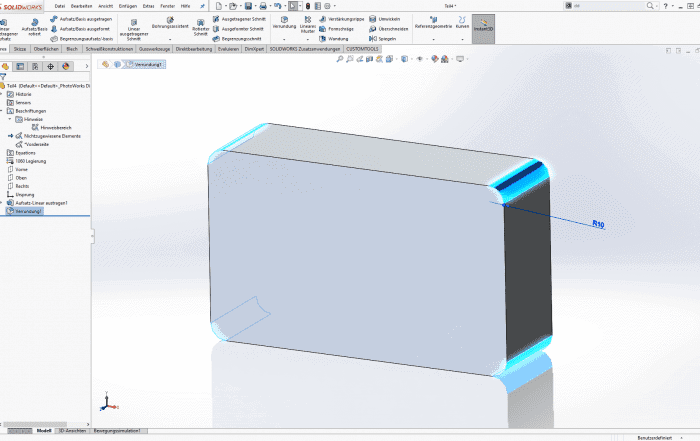
Task: Open the DisplayManager color ball tab
Action: 66,67
